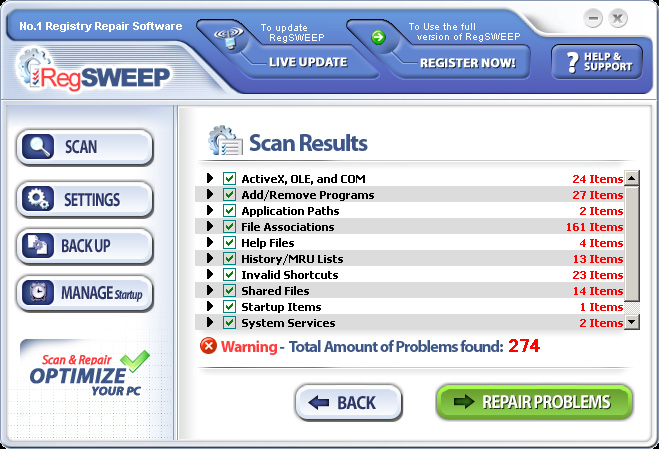Click the "23 Items" count
This screenshot has width=659, height=449.
coord(598,275)
